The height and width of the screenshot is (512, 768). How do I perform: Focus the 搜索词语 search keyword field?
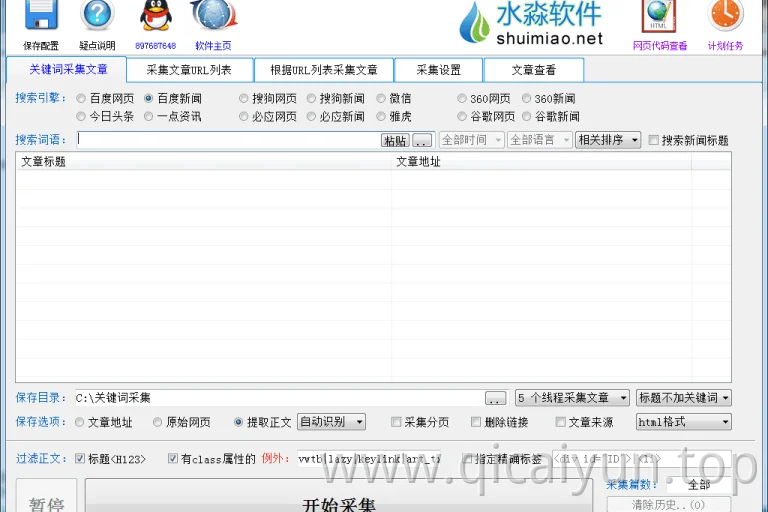(229, 140)
